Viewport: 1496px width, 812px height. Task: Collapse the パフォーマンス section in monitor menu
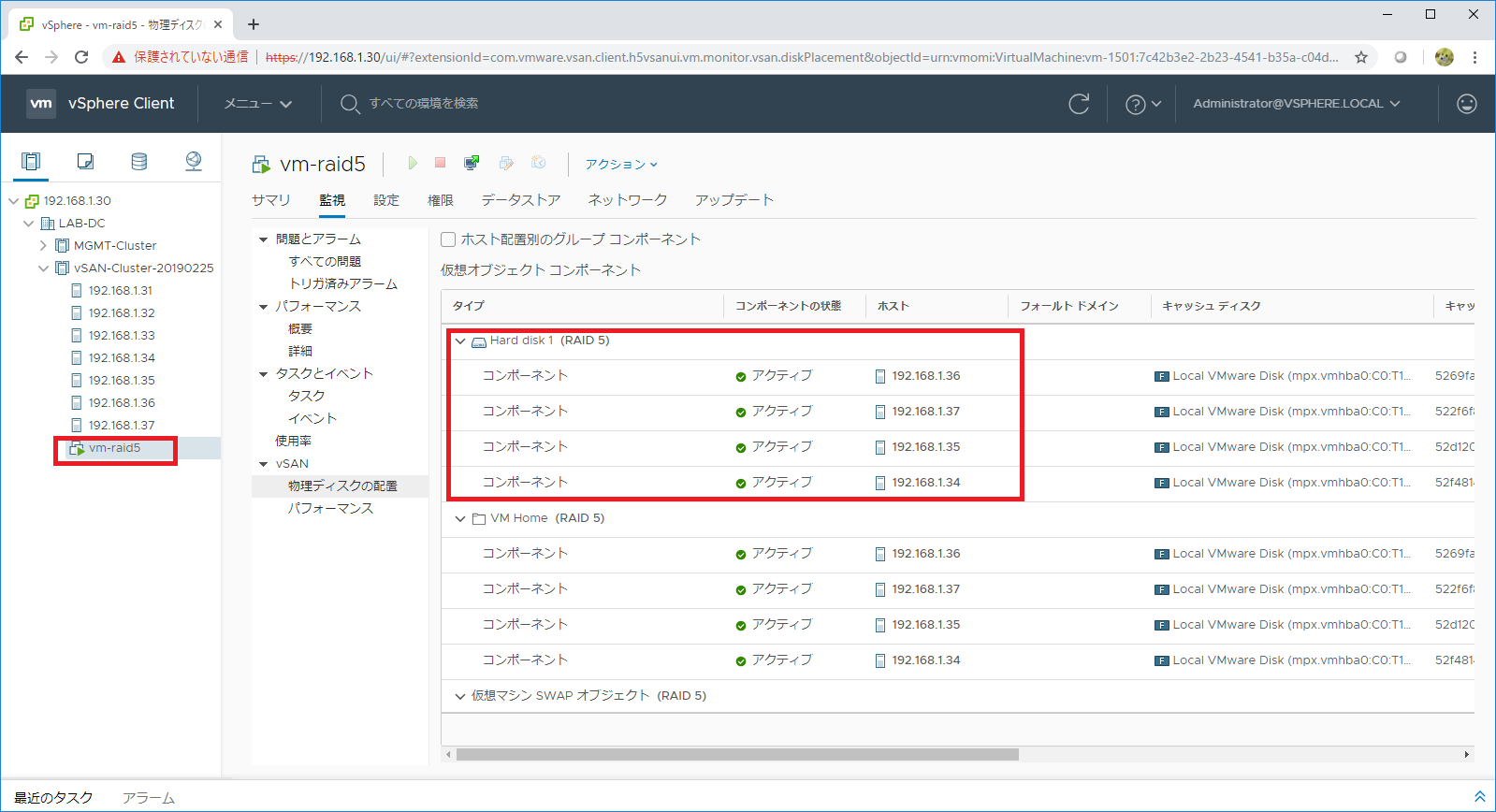pos(264,307)
